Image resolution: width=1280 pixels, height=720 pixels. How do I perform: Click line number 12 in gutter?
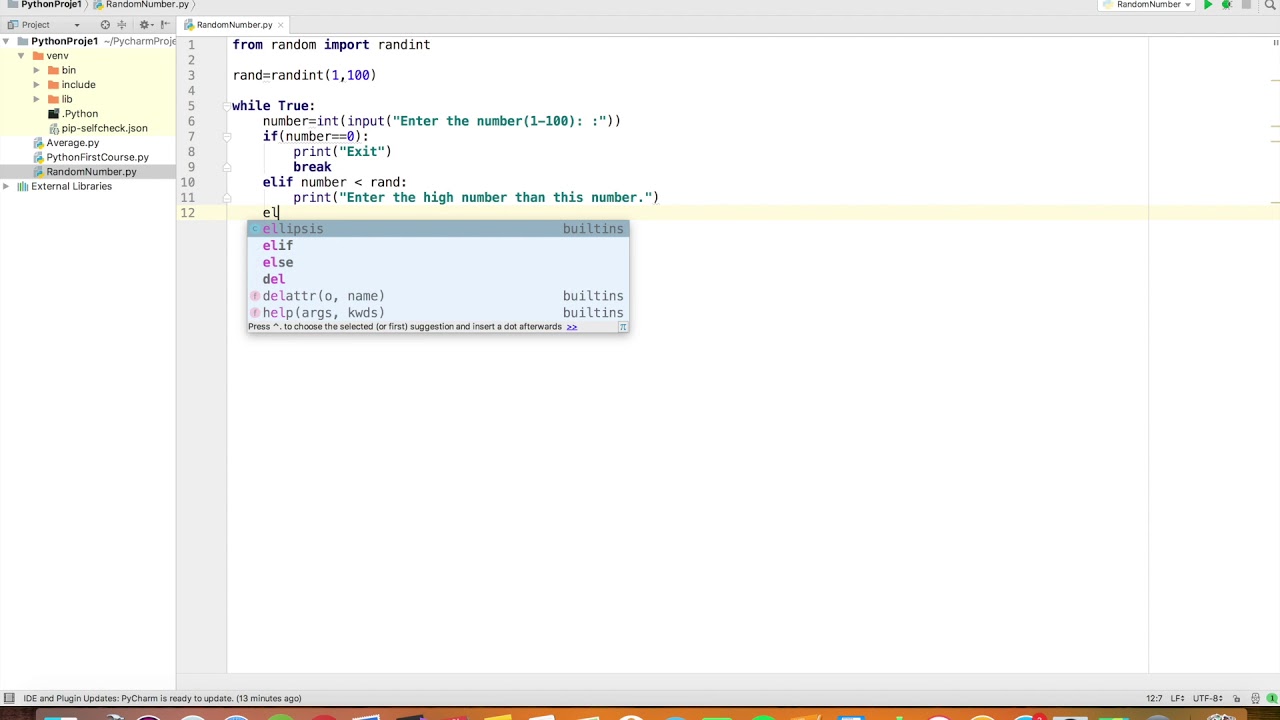(x=188, y=213)
